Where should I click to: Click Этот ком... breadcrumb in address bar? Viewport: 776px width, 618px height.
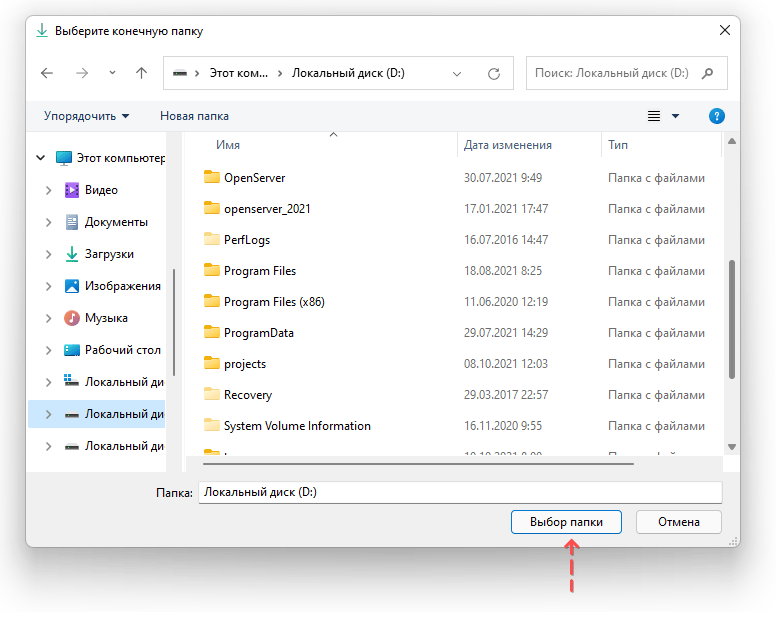[x=239, y=73]
